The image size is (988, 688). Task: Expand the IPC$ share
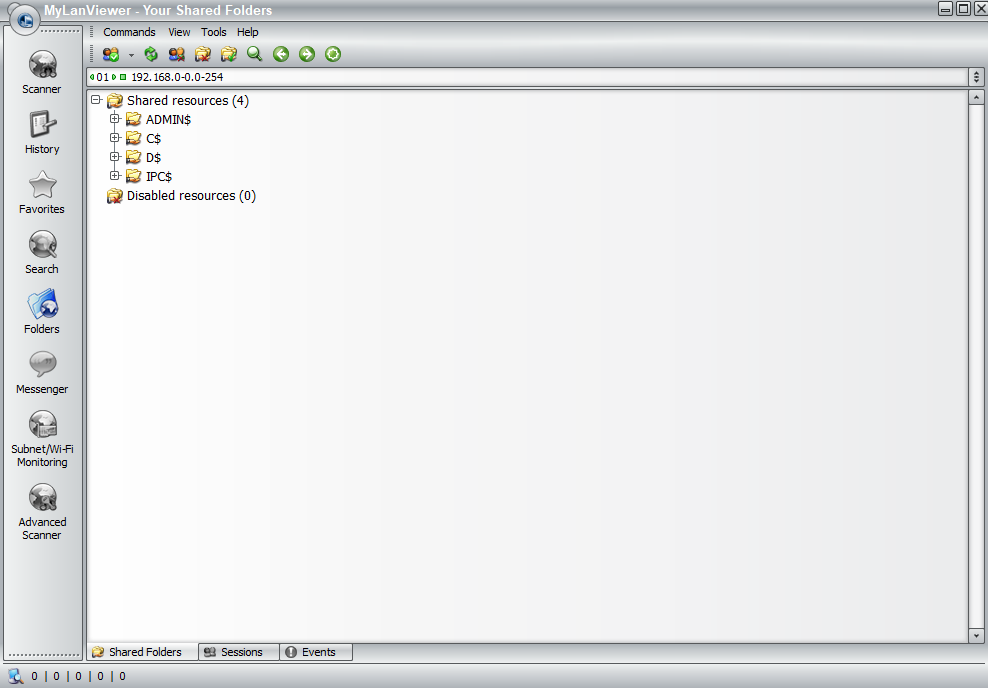[x=115, y=175]
